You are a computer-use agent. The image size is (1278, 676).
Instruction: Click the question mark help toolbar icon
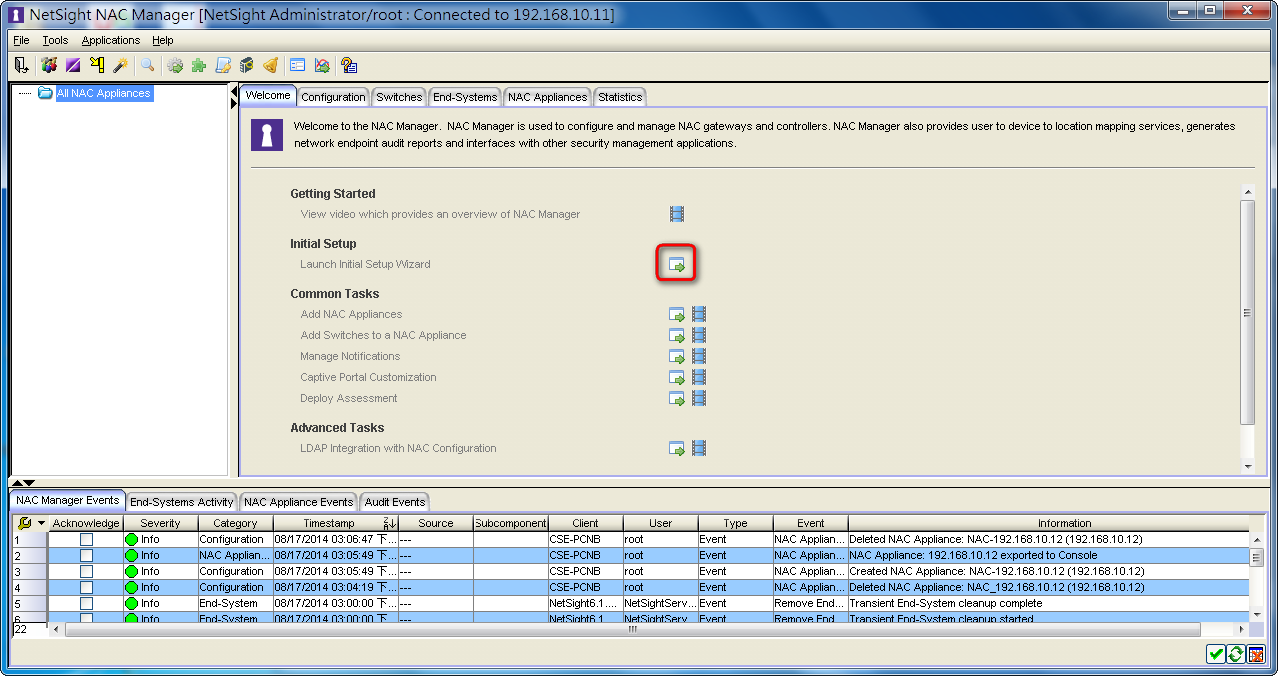click(x=349, y=65)
